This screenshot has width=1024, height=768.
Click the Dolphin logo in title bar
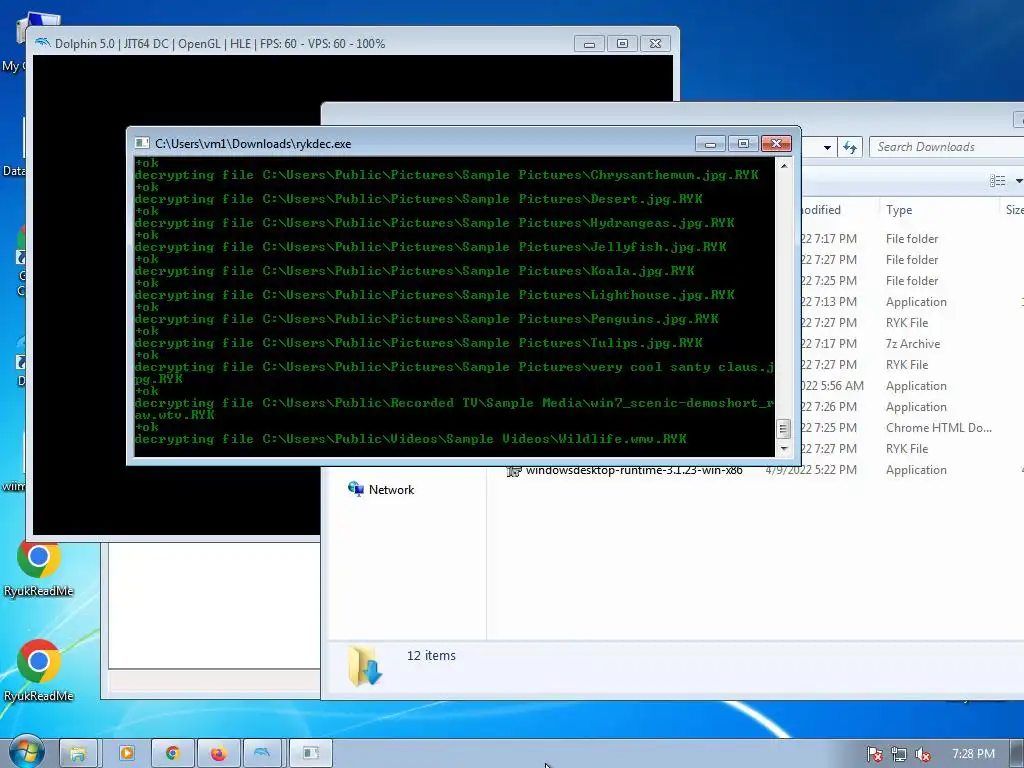point(42,43)
